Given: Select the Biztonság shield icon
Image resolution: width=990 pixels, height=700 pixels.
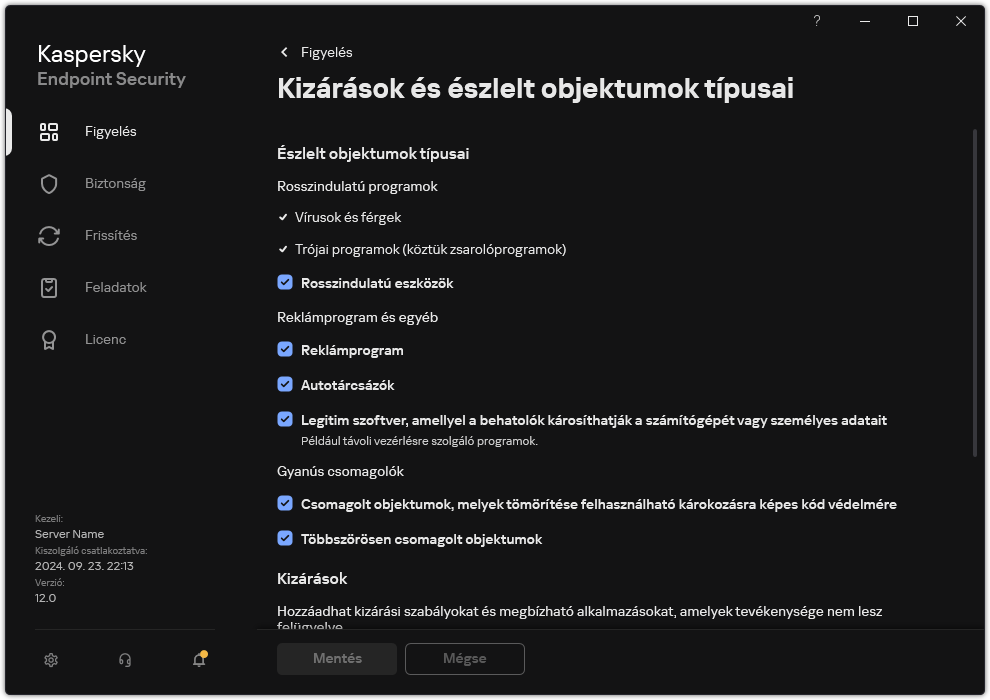Looking at the screenshot, I should tap(48, 183).
